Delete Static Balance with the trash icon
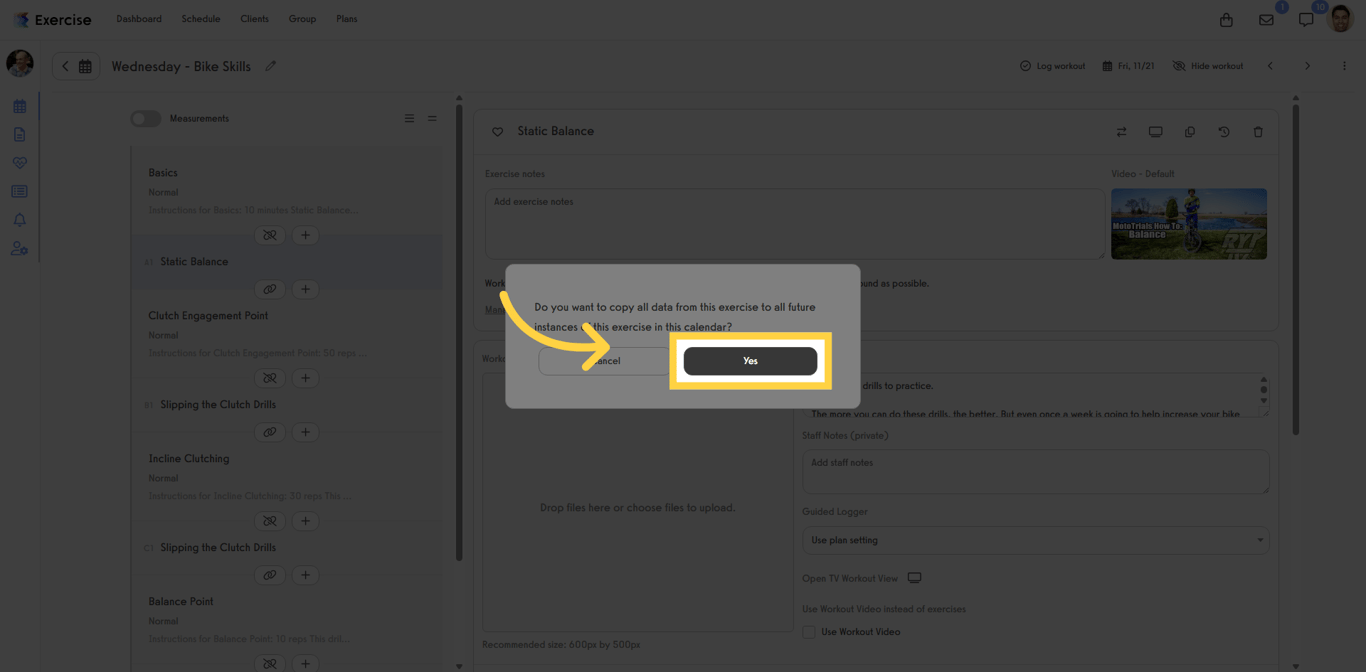The width and height of the screenshot is (1366, 672). [1258, 132]
